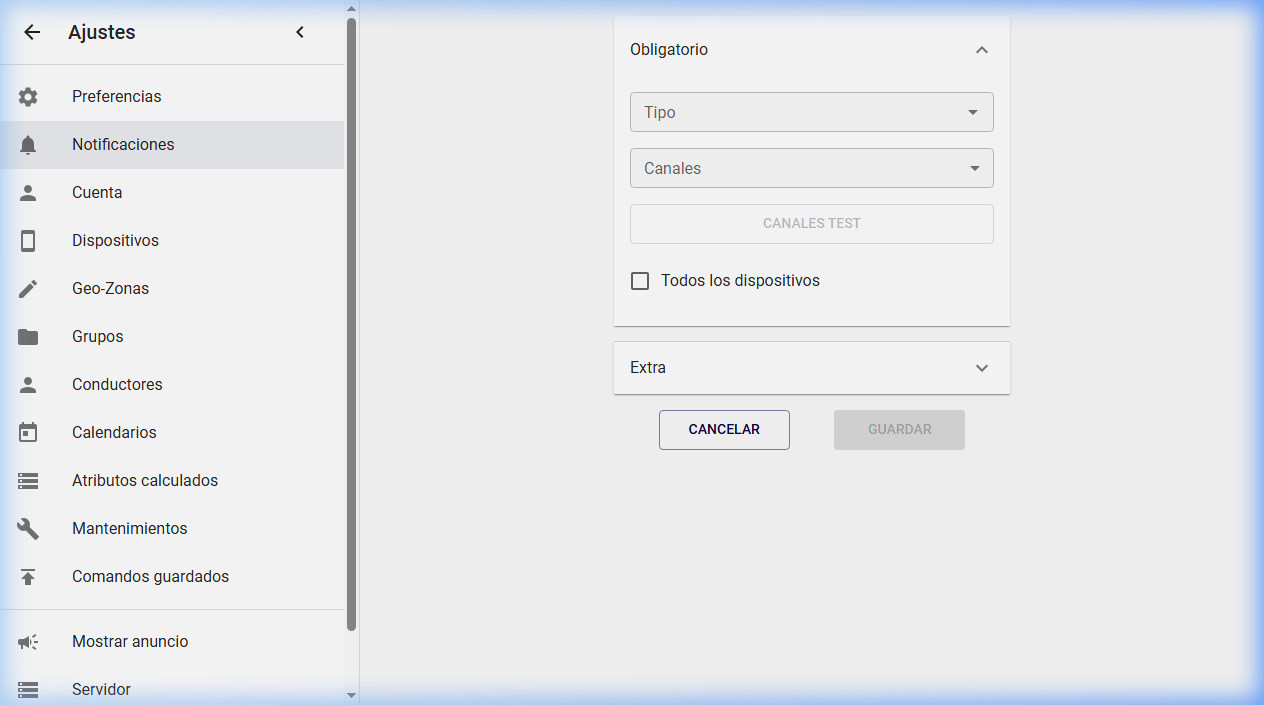Viewport: 1264px width, 705px height.
Task: Open Atributos calculados
Action: click(172, 481)
